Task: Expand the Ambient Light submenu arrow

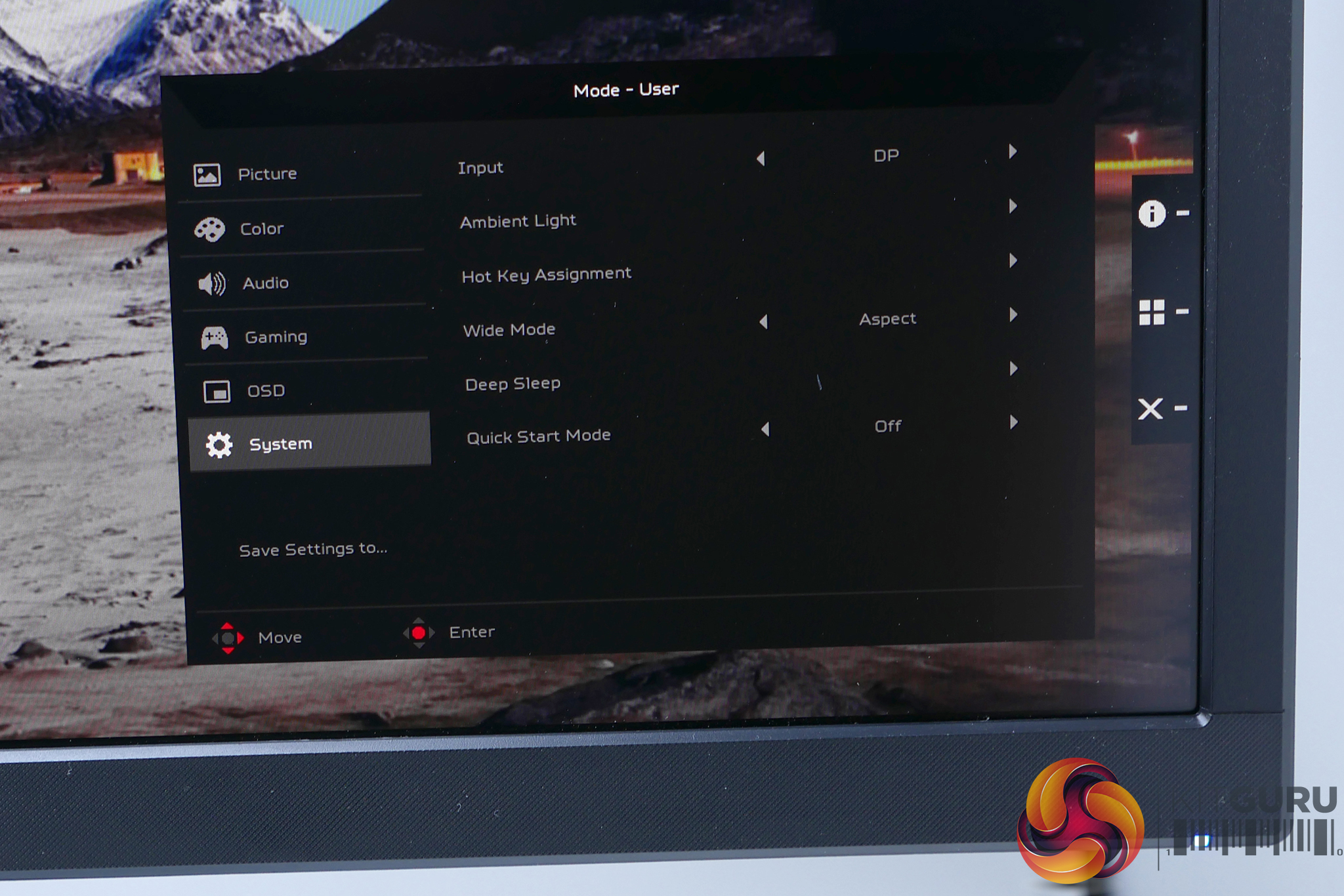Action: click(x=1013, y=207)
